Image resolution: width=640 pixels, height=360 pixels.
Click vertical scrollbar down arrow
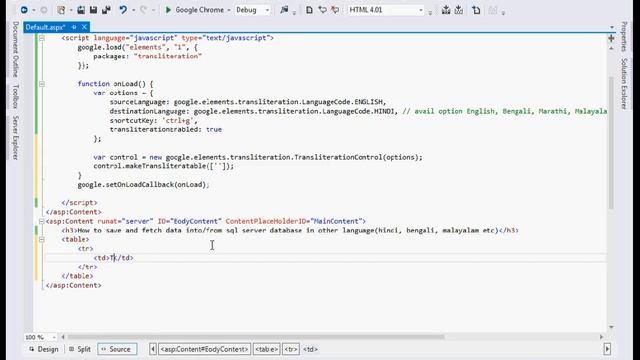click(611, 327)
